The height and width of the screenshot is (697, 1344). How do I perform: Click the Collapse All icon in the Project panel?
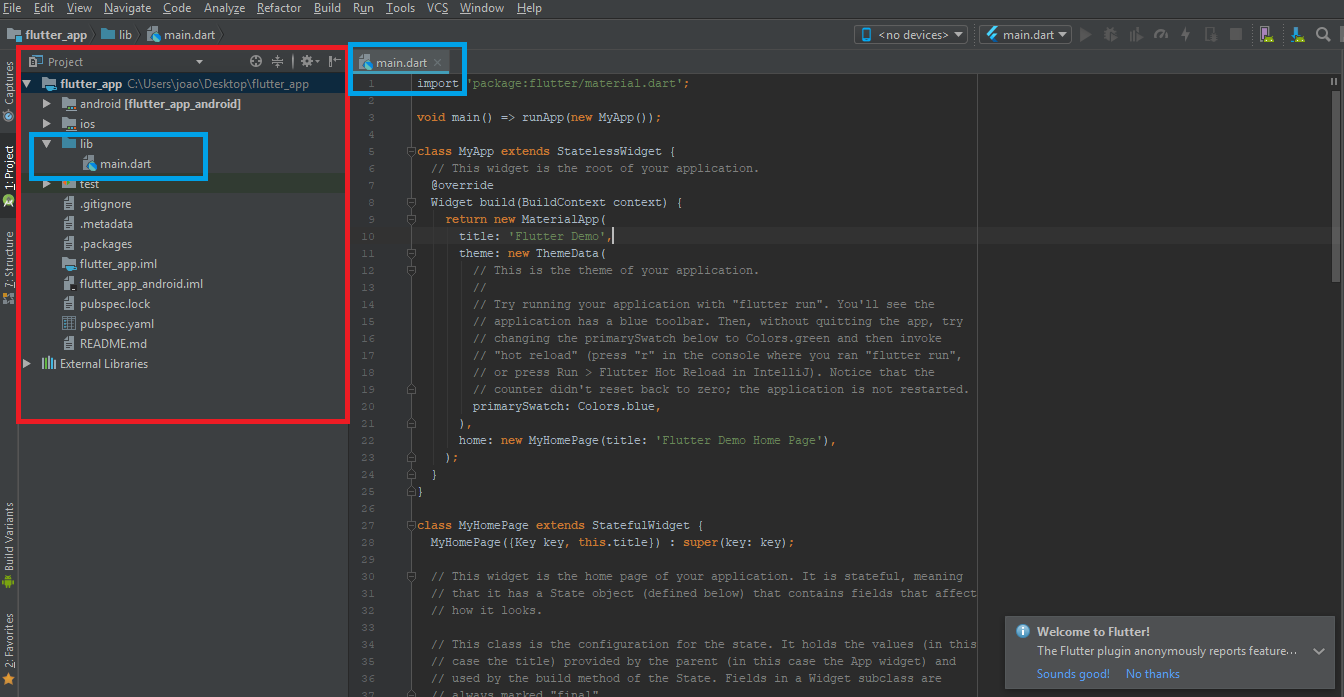(x=278, y=61)
